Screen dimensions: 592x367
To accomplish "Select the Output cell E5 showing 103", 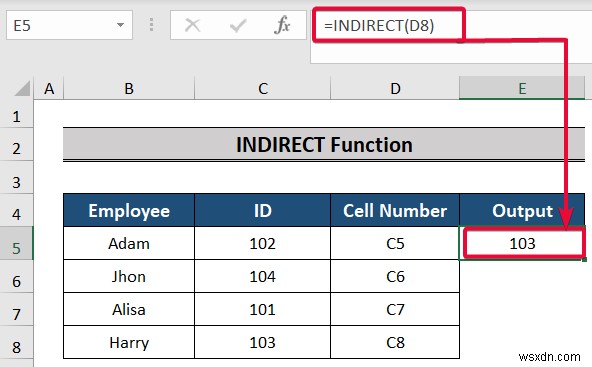I will [x=522, y=243].
